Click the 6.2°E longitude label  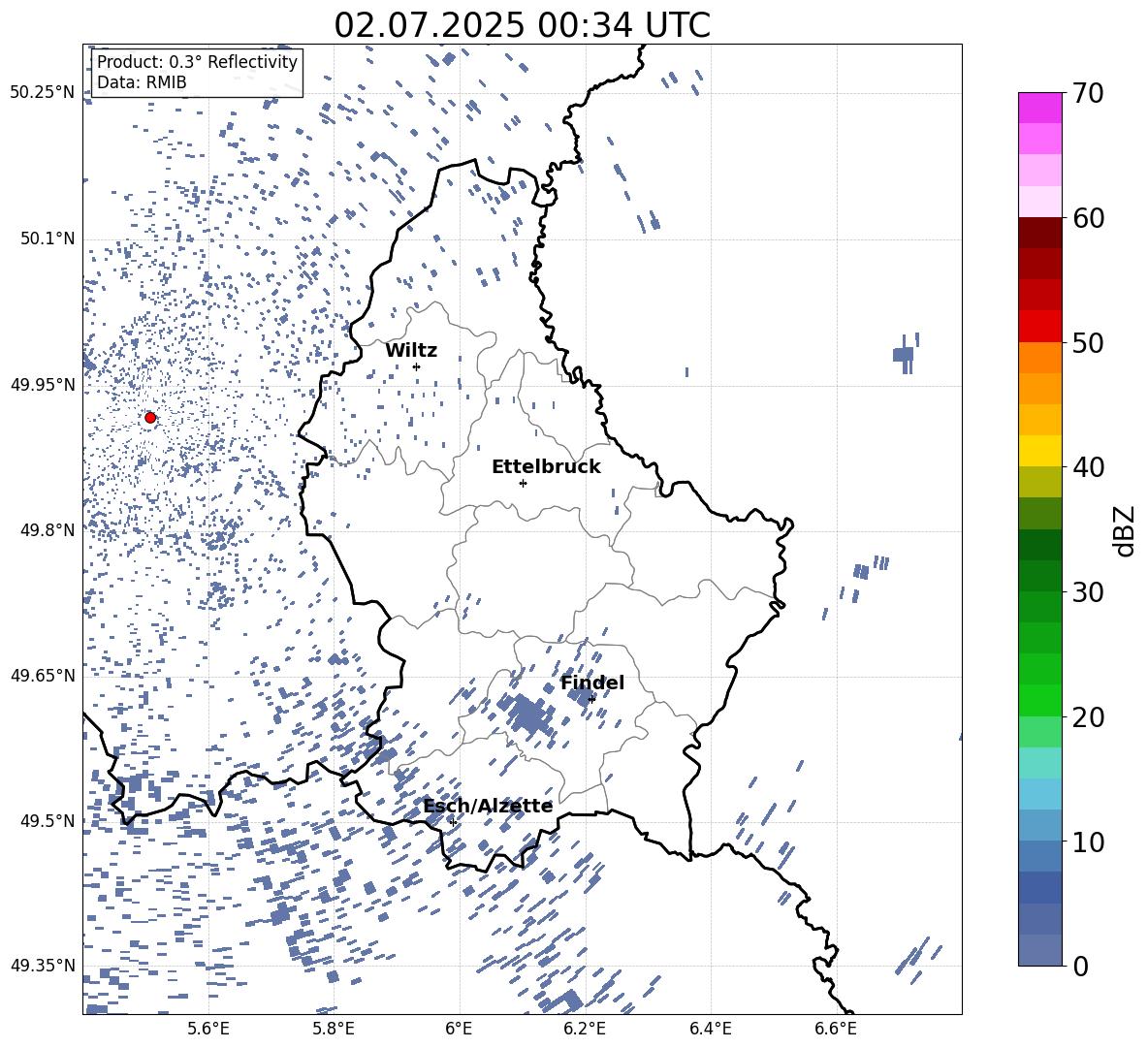point(585,1029)
